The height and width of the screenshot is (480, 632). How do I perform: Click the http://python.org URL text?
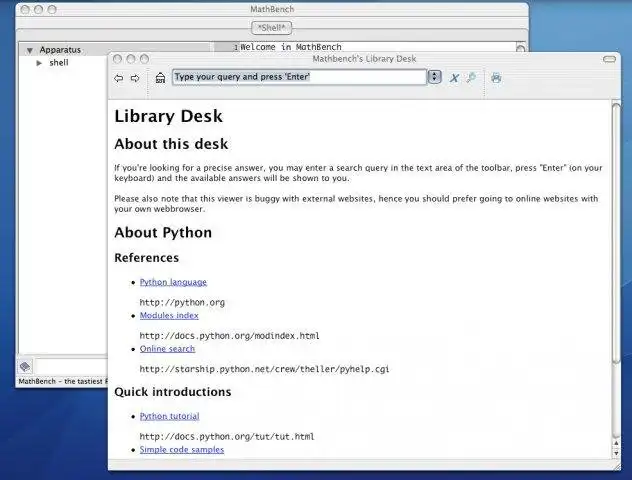tap(182, 302)
